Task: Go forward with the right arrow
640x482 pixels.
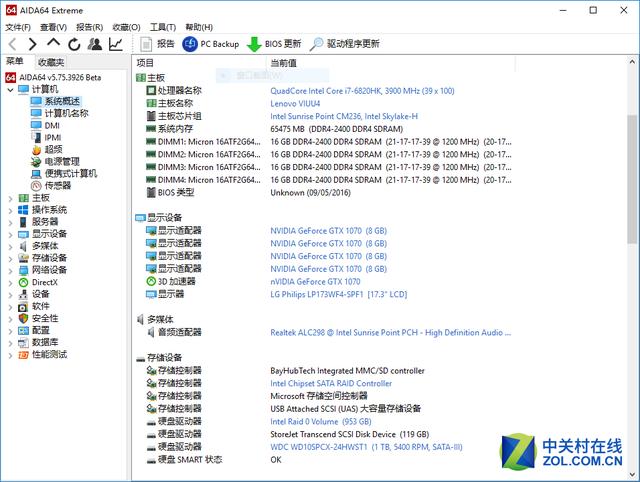Action: point(33,44)
